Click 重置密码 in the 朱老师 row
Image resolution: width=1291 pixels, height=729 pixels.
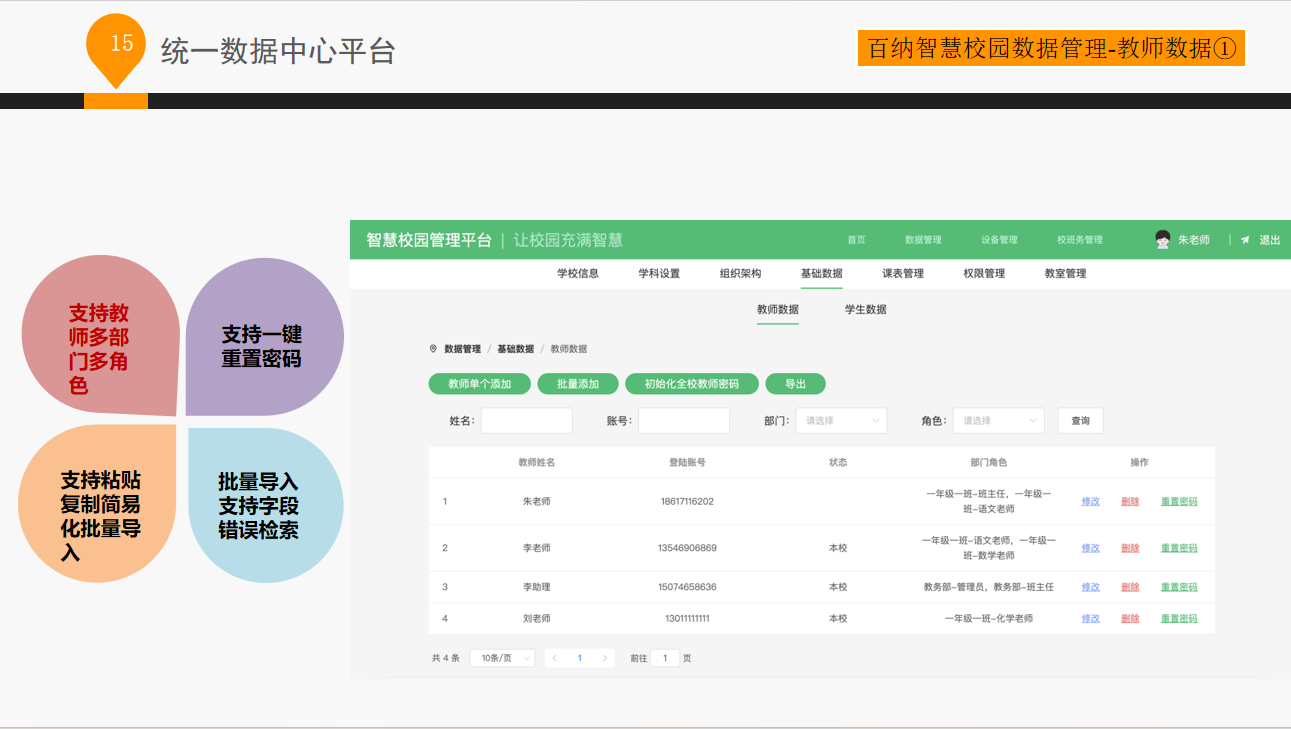[1179, 502]
